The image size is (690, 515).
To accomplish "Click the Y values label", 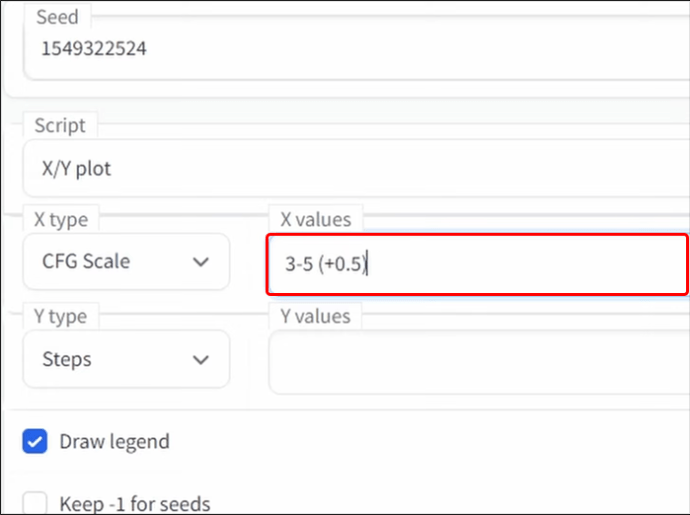I will [314, 316].
